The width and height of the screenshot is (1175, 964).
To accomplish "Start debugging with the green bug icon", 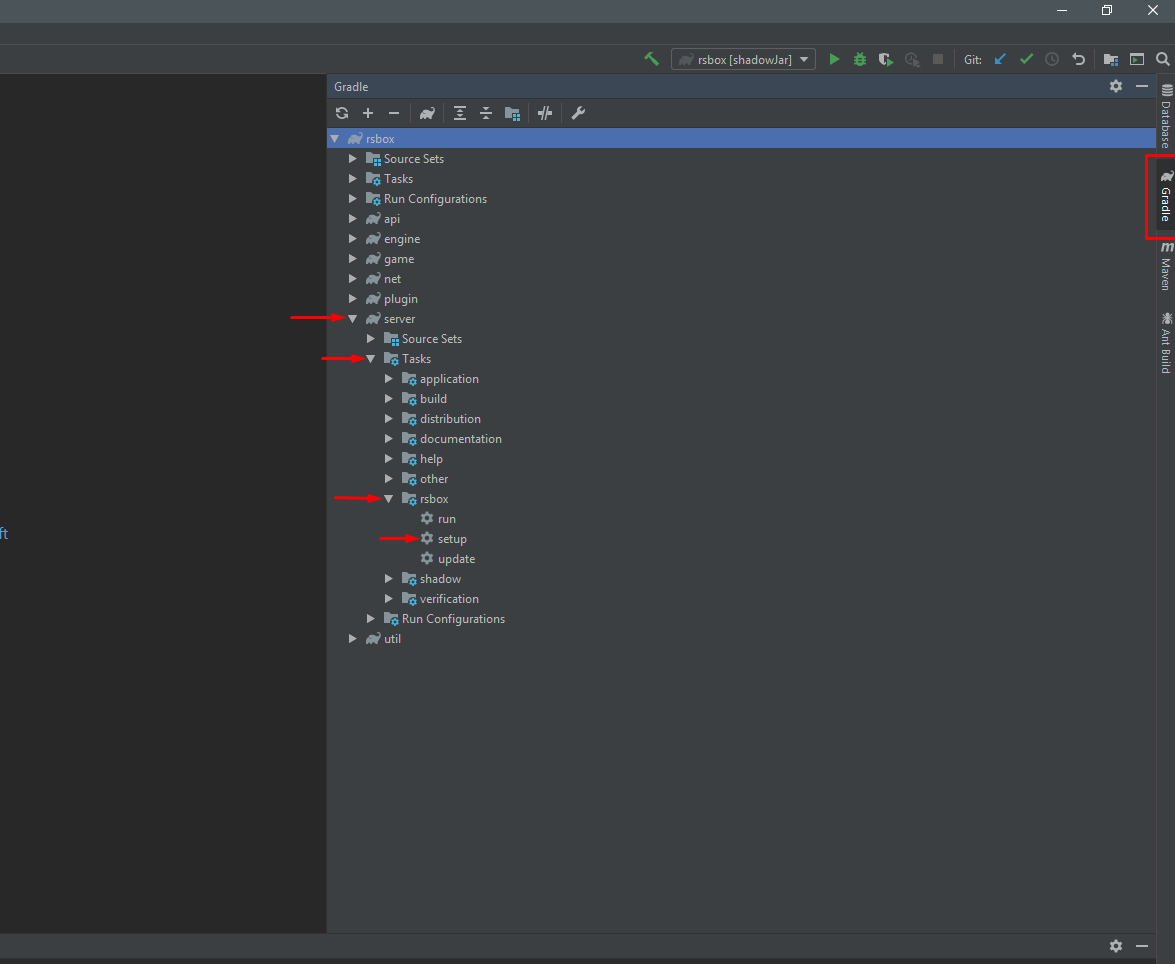I will tap(860, 59).
